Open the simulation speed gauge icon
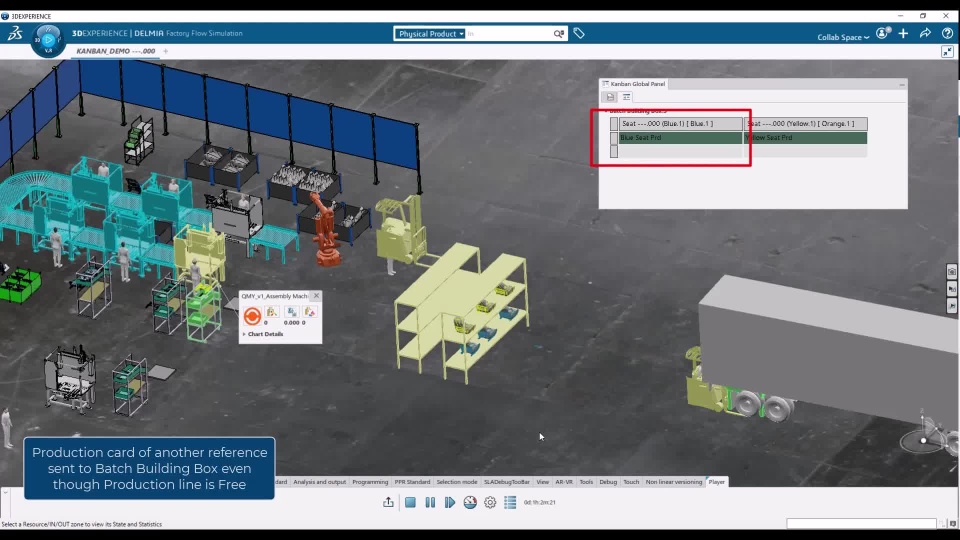 click(x=470, y=503)
